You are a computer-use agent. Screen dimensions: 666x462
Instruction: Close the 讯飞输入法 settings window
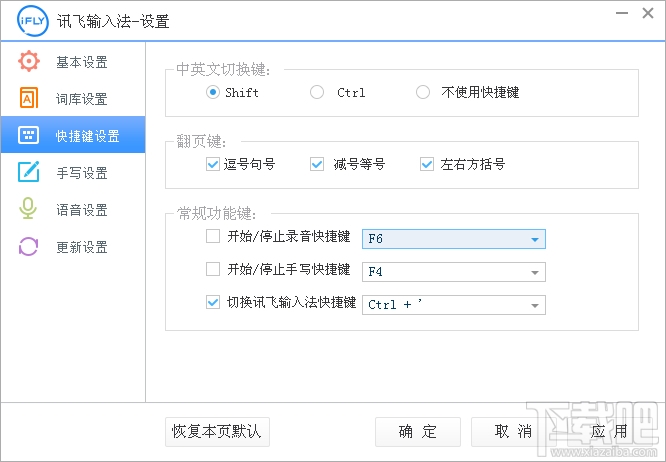pos(648,13)
